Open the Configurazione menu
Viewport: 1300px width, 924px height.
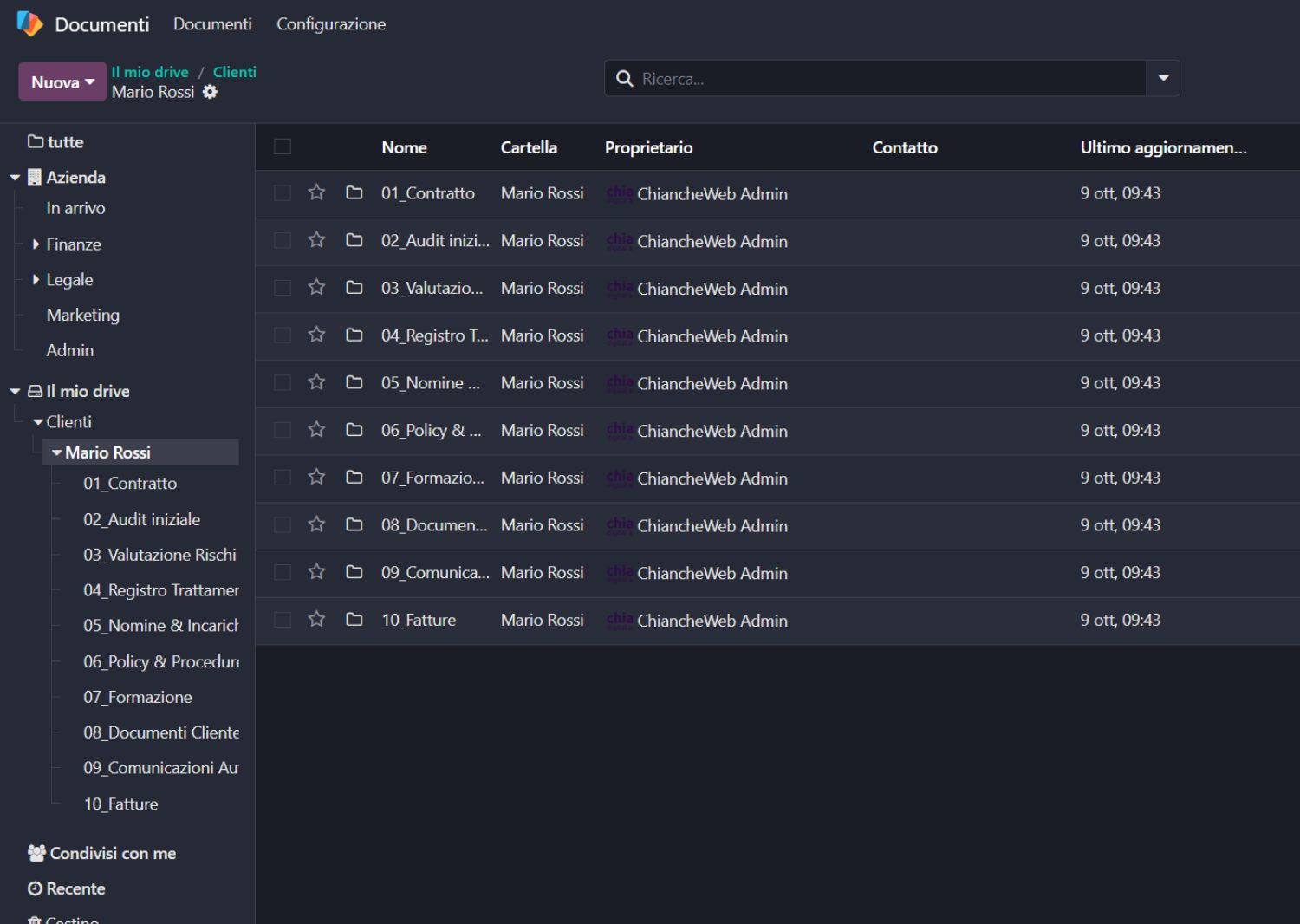coord(331,24)
